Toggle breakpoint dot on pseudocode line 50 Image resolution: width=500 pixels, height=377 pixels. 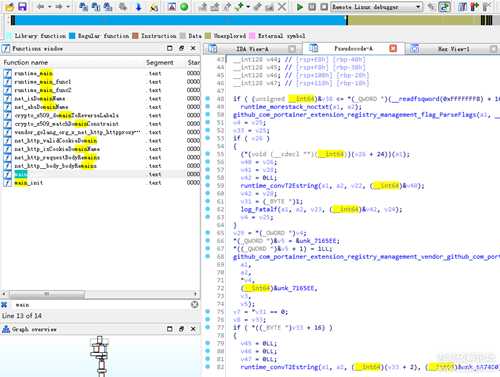[208, 114]
